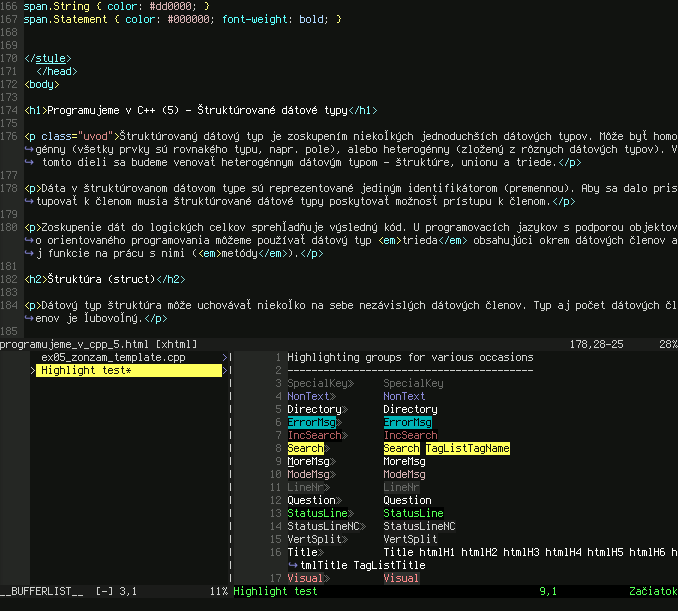Screen dimensions: 678x611
Task: Click the right-column 'LineNr' sample
Action: tap(401, 487)
